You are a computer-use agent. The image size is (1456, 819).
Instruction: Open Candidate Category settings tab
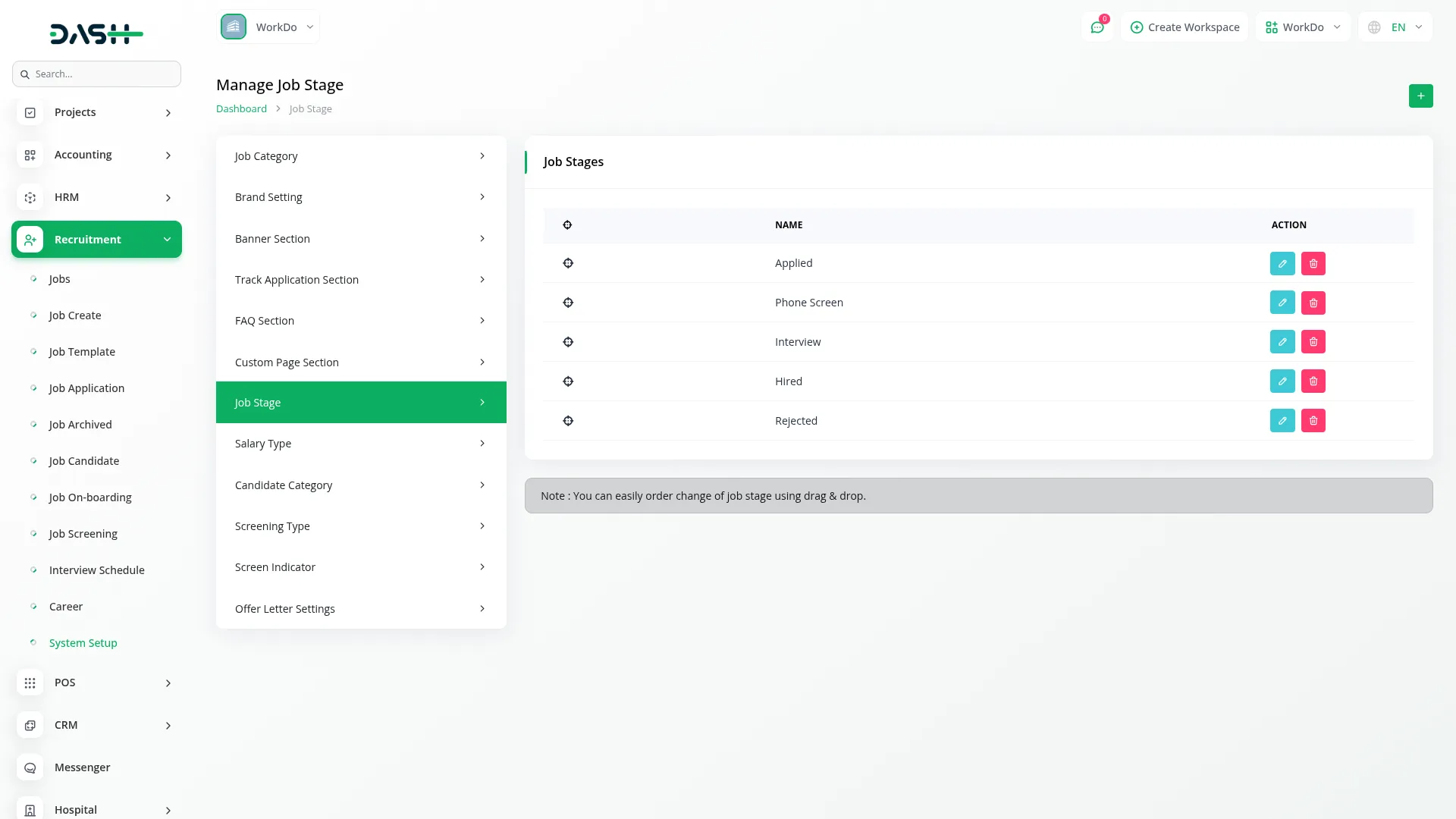pos(360,485)
